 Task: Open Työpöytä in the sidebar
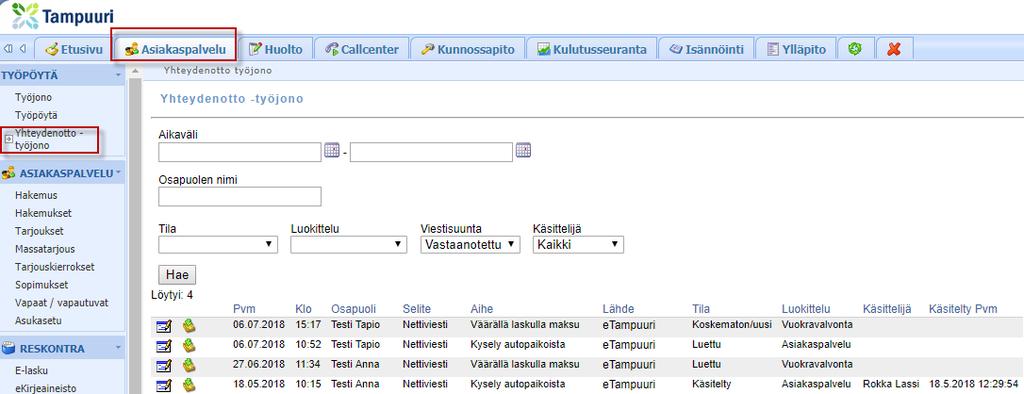pos(36,116)
